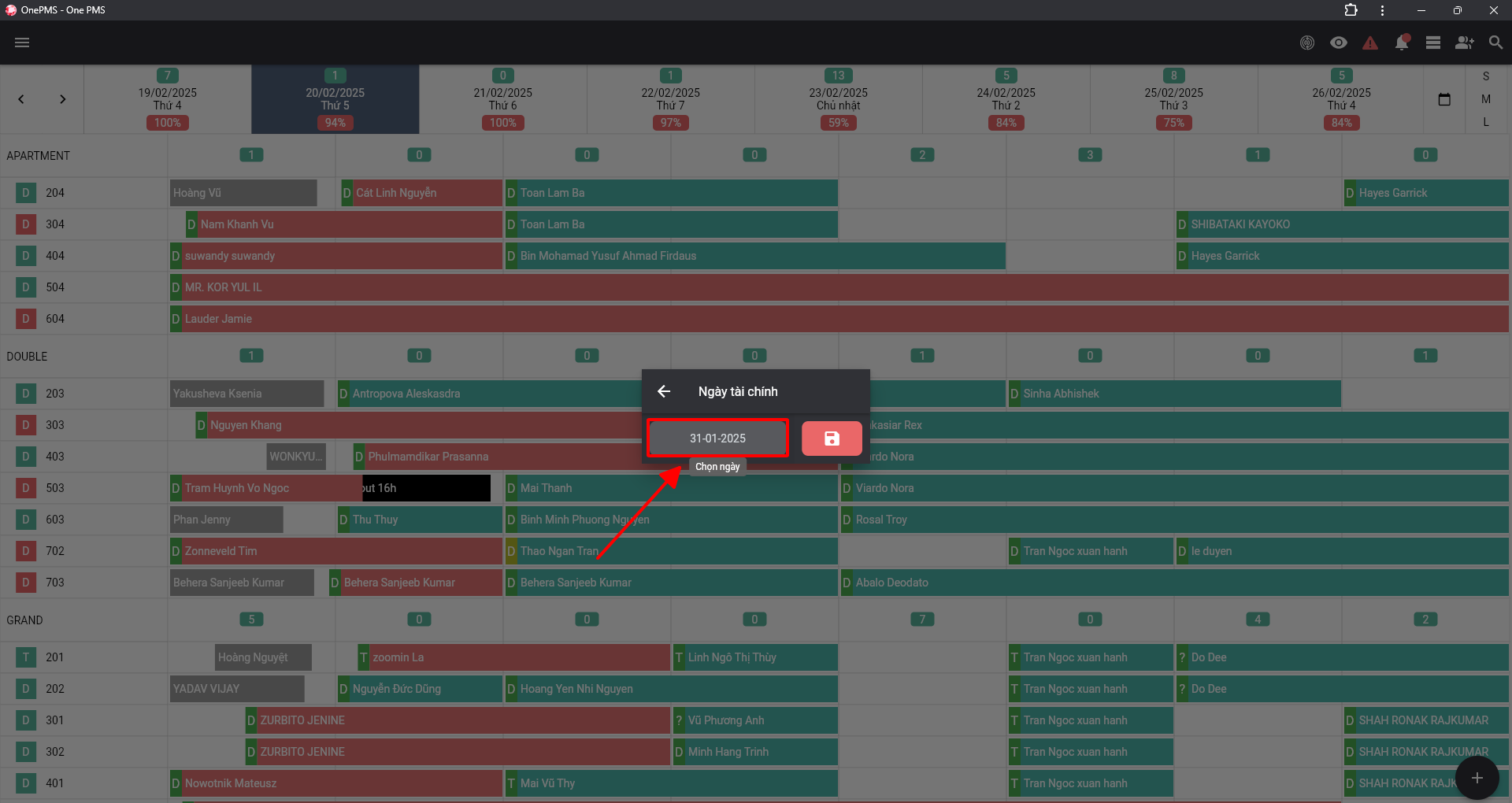
Task: Open the hamburger menu
Action: pos(22,43)
